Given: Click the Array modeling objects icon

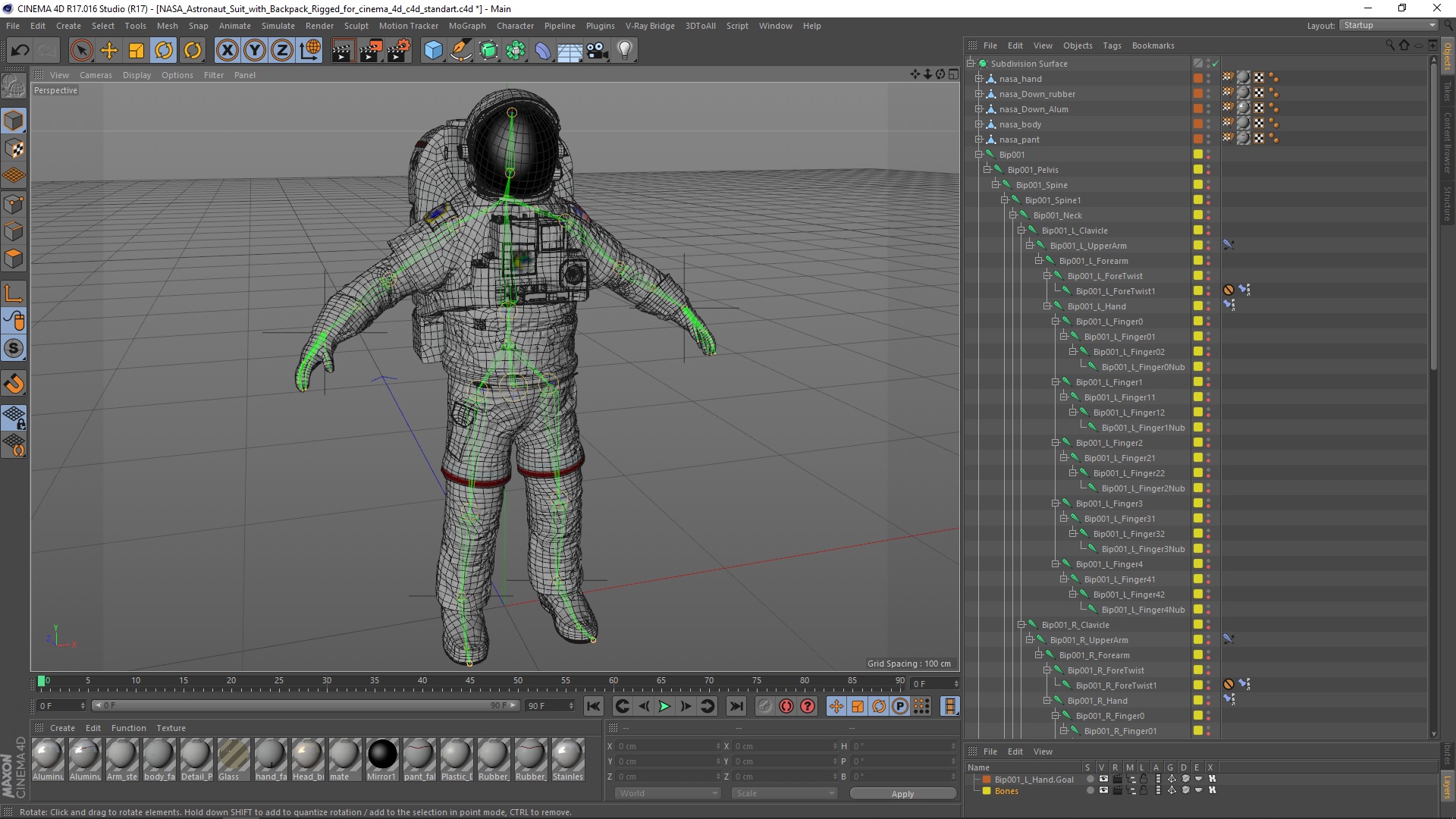Looking at the screenshot, I should 516,51.
